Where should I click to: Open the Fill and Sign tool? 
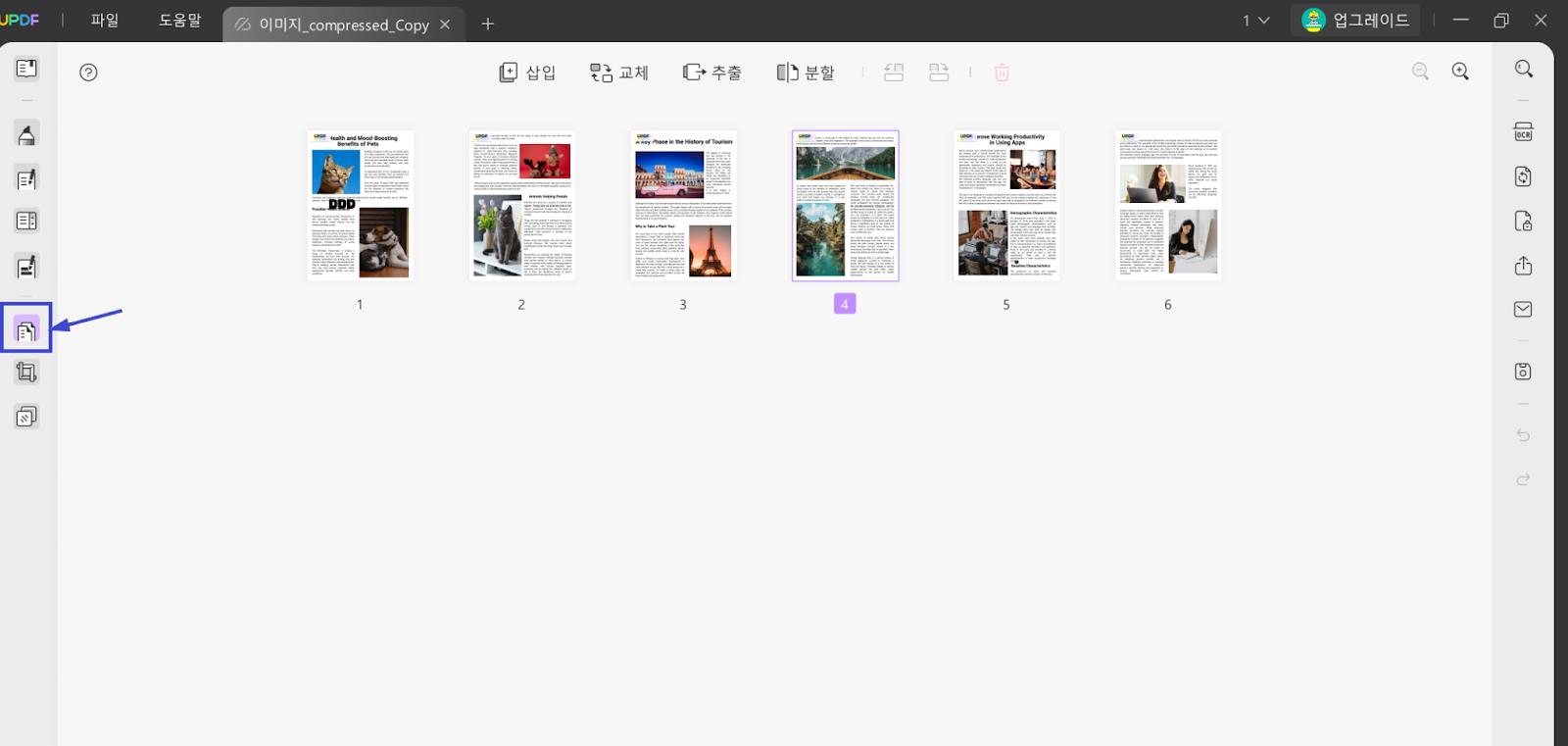[26, 266]
